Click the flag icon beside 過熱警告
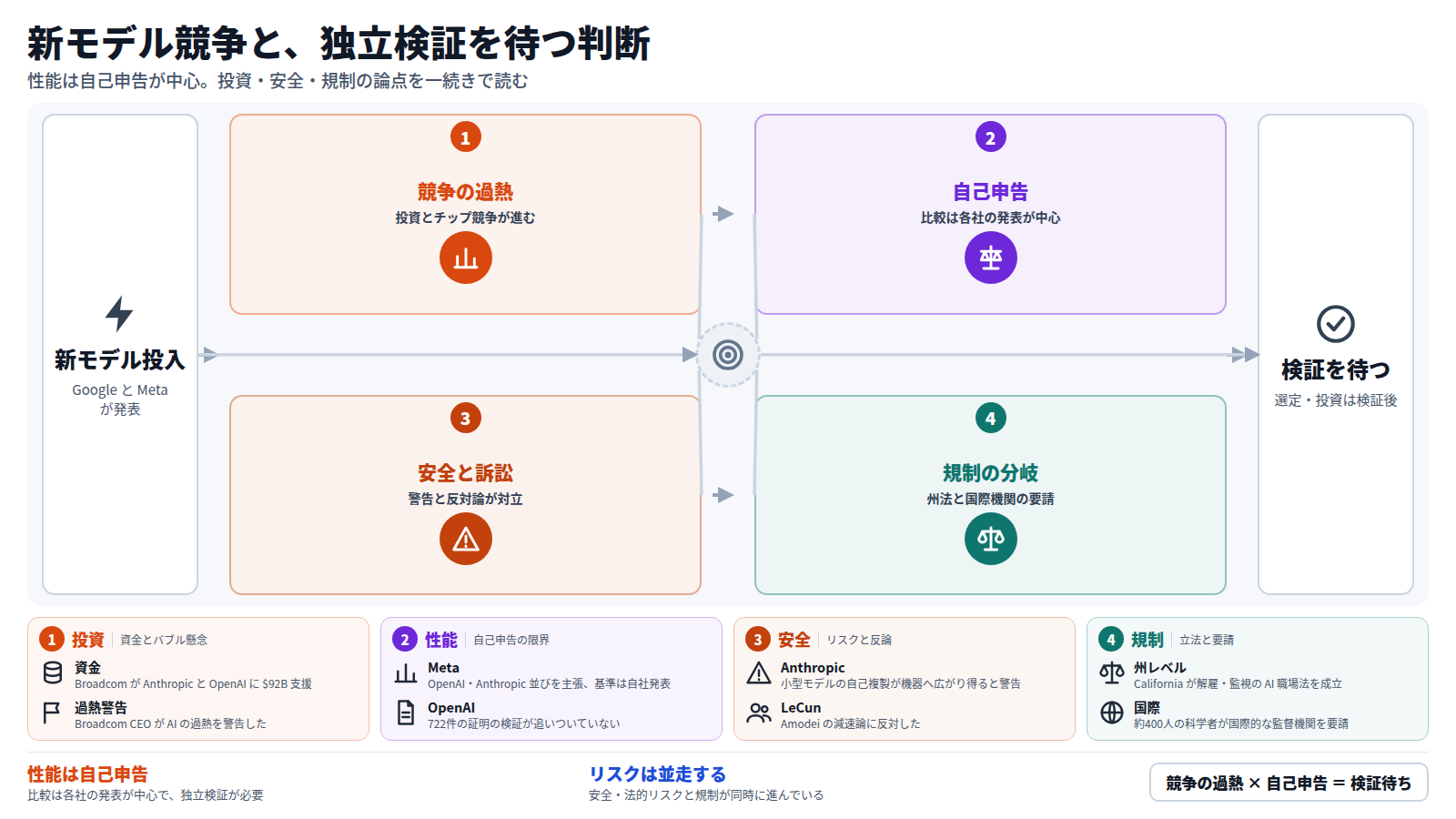The width and height of the screenshot is (1456, 819). (x=53, y=713)
